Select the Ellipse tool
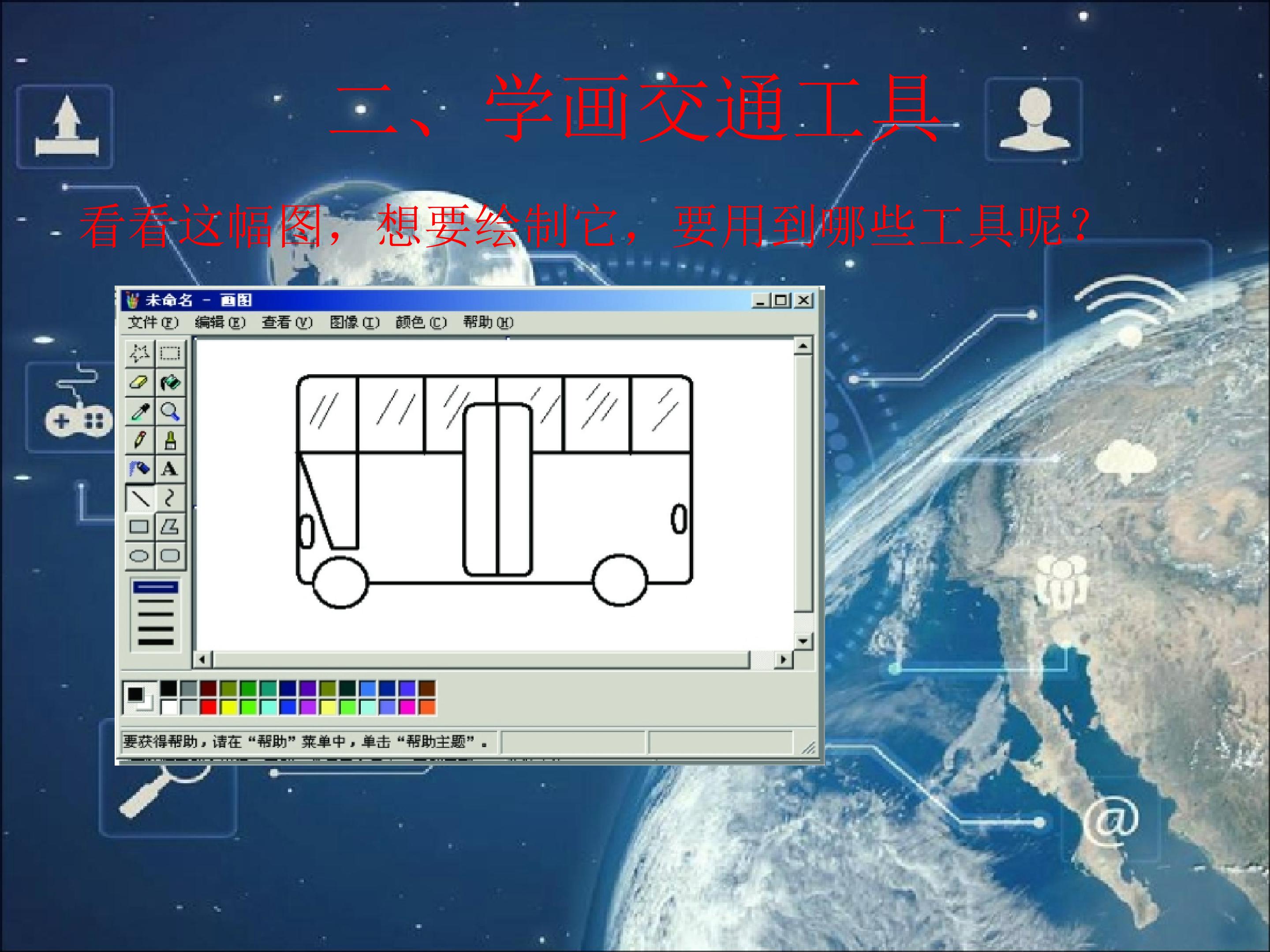The width and height of the screenshot is (1270, 952). 139,555
